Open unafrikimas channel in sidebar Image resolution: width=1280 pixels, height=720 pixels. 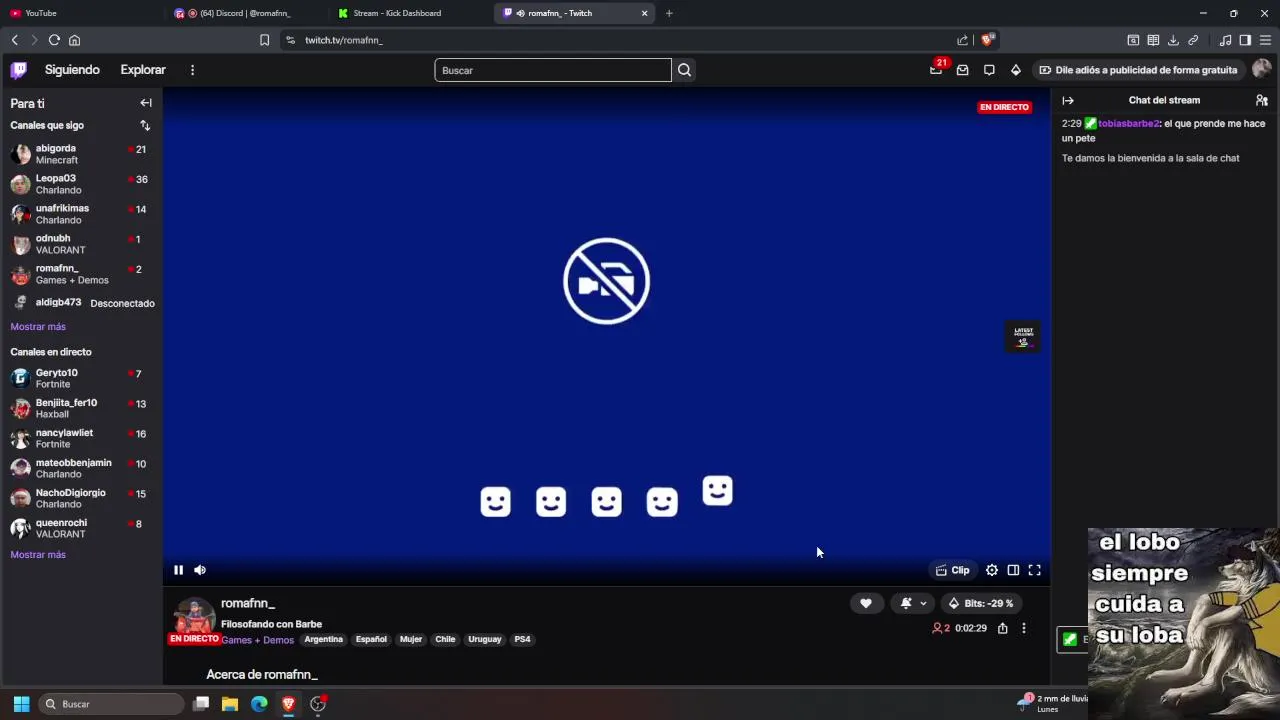[81, 214]
